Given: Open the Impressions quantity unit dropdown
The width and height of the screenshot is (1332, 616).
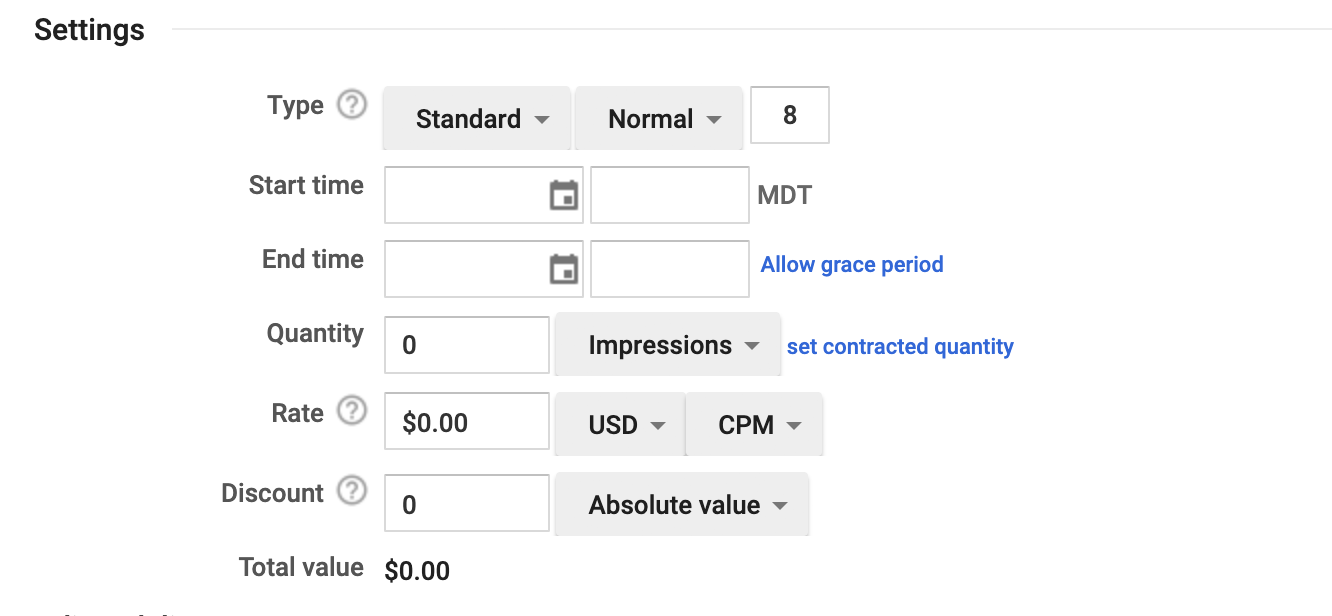Looking at the screenshot, I should [x=667, y=344].
